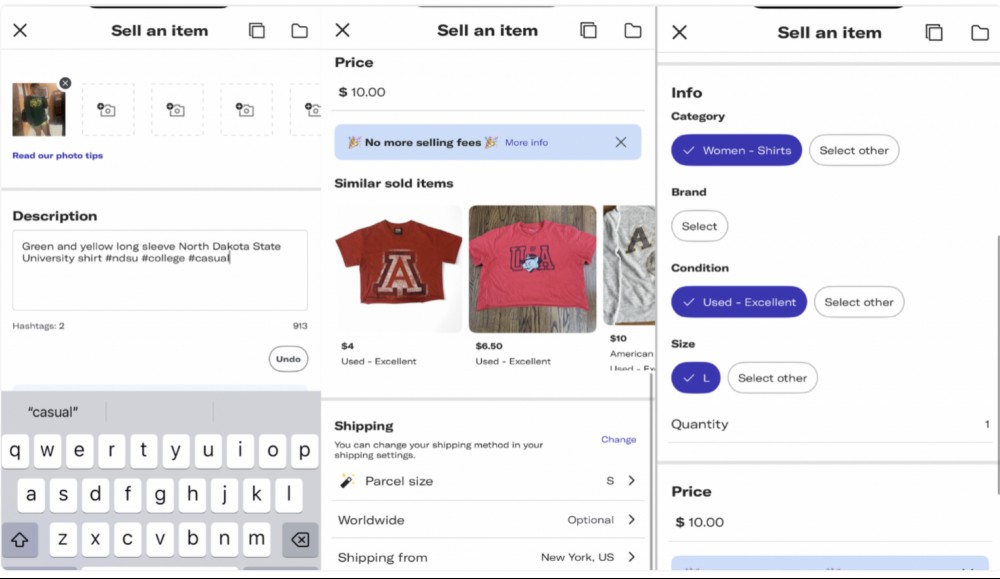Tap the shift key on keyboard

(20, 539)
